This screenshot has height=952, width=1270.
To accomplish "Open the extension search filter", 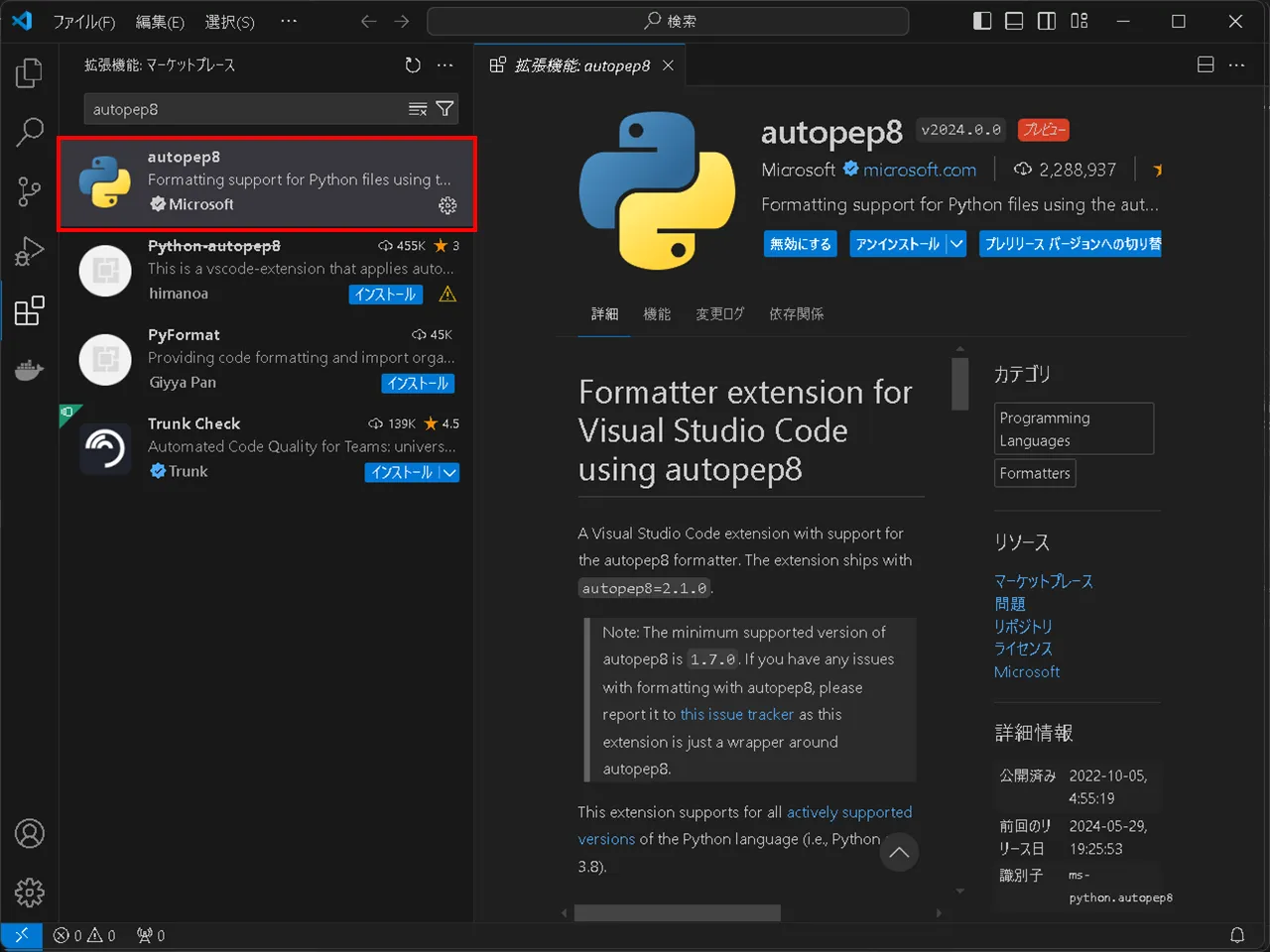I will [444, 109].
